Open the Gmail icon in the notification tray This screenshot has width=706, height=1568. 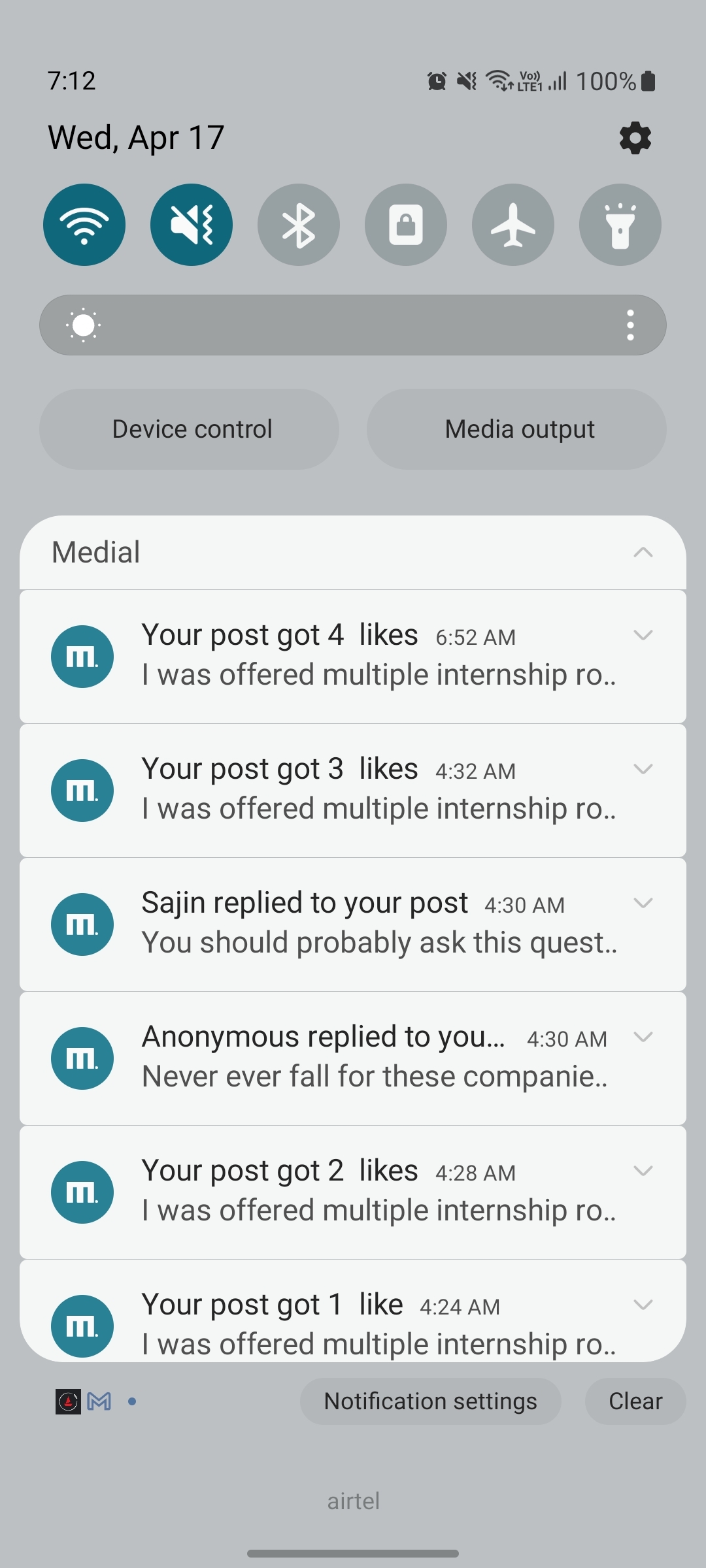click(x=99, y=1401)
